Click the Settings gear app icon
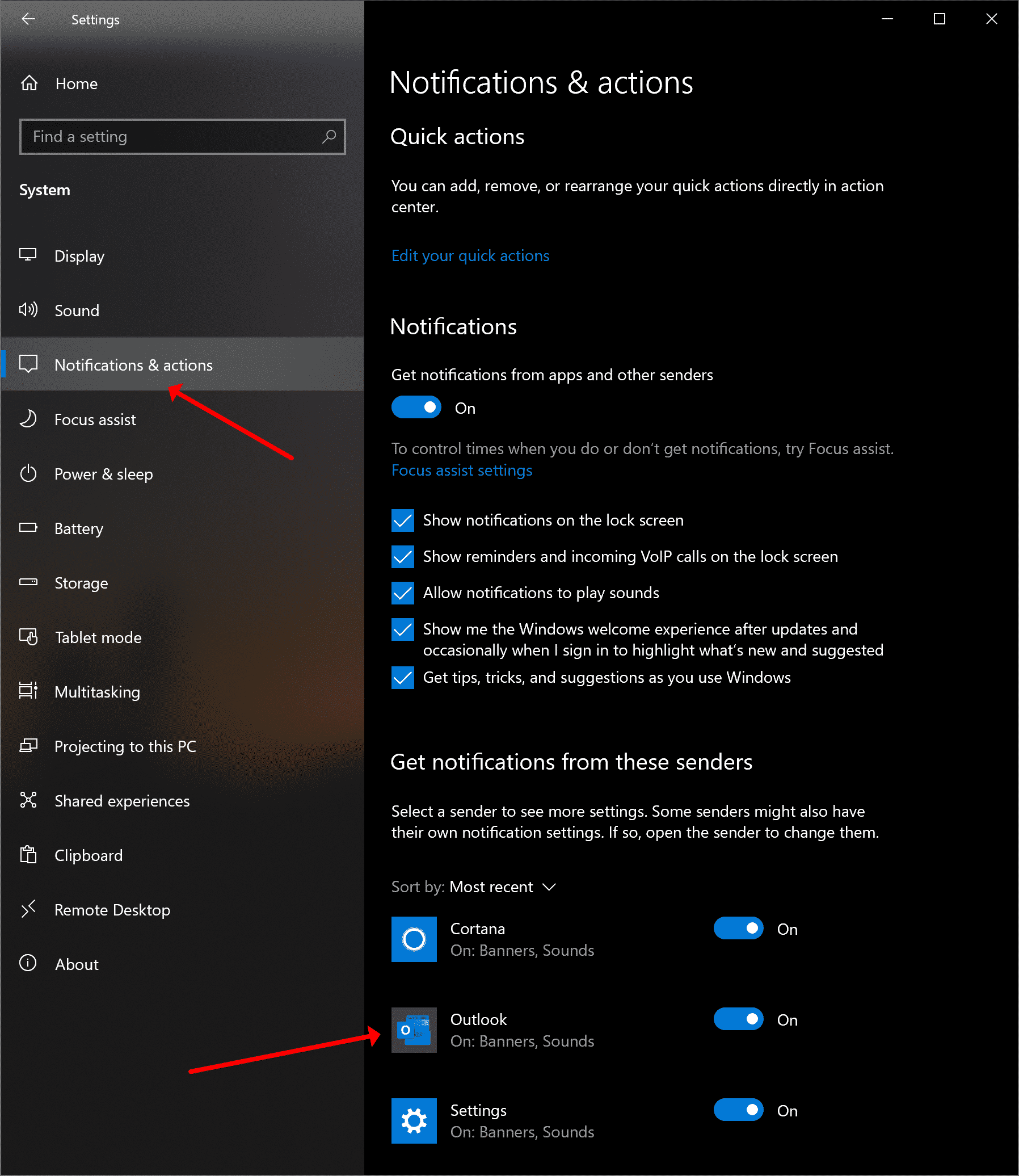The image size is (1019, 1176). coord(414,1121)
